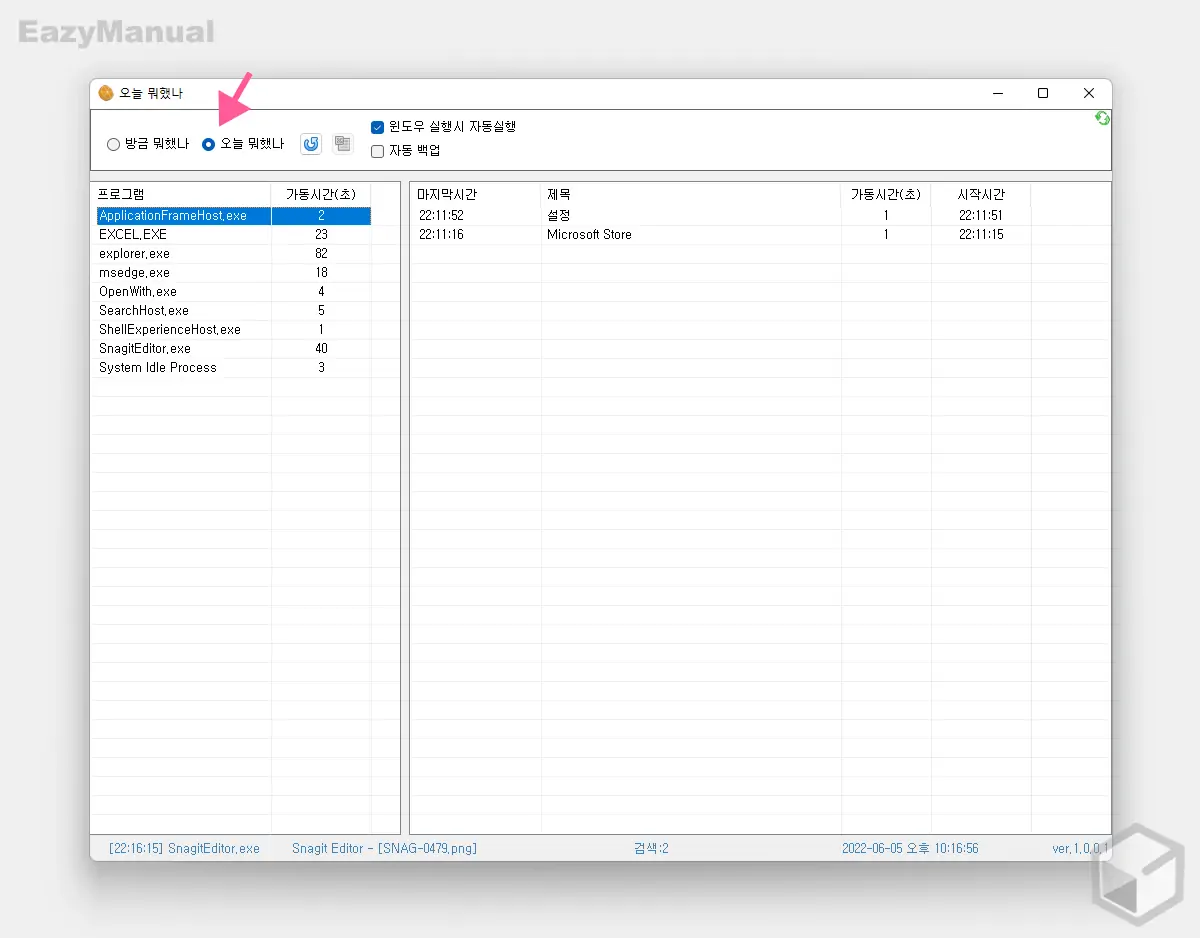Select the 방금 뭐했나 radio button
Image resolution: width=1200 pixels, height=938 pixels.
pyautogui.click(x=114, y=144)
